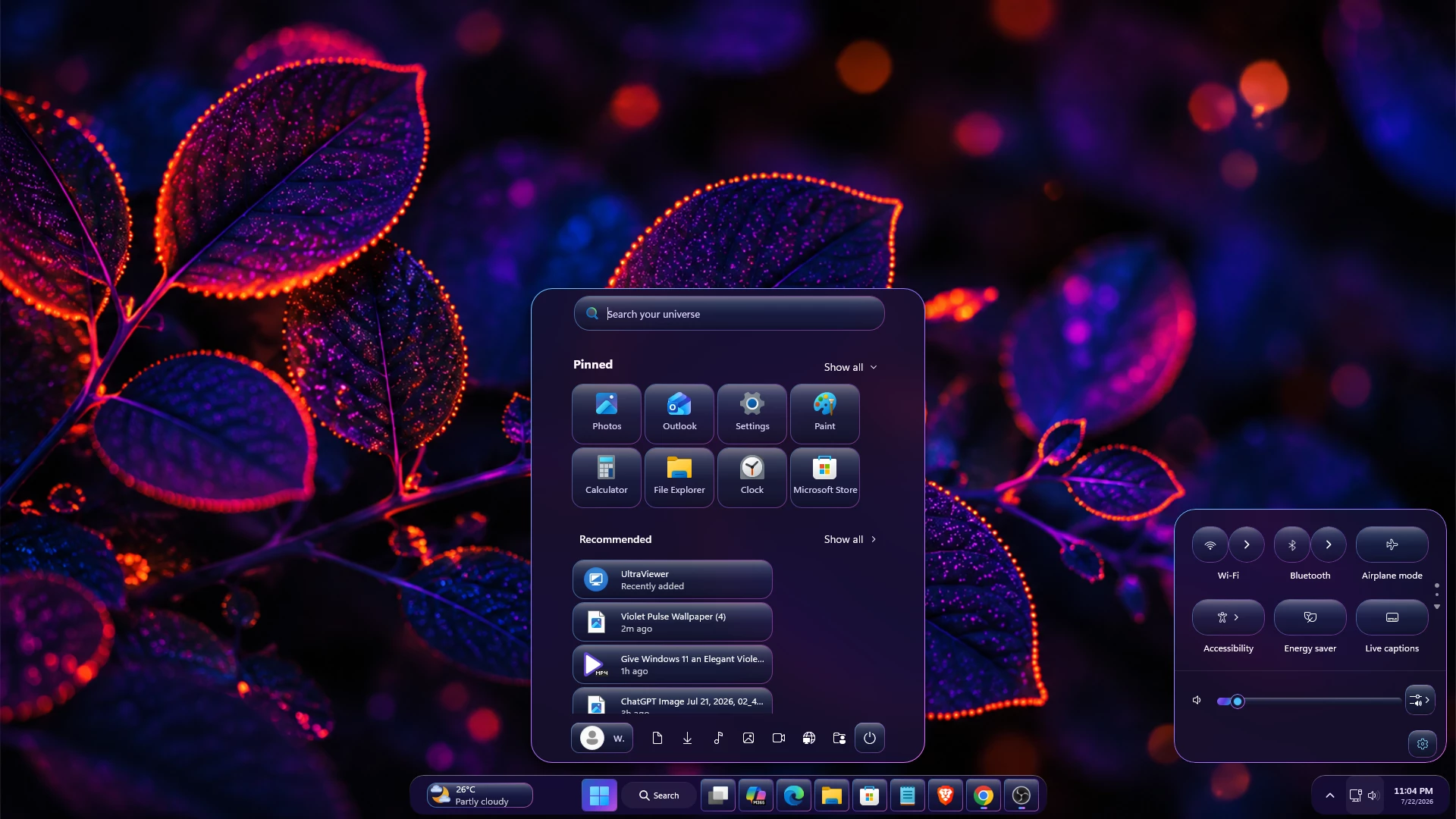Launch Brave browser from the taskbar
Image resolution: width=1456 pixels, height=819 pixels.
coord(946,795)
